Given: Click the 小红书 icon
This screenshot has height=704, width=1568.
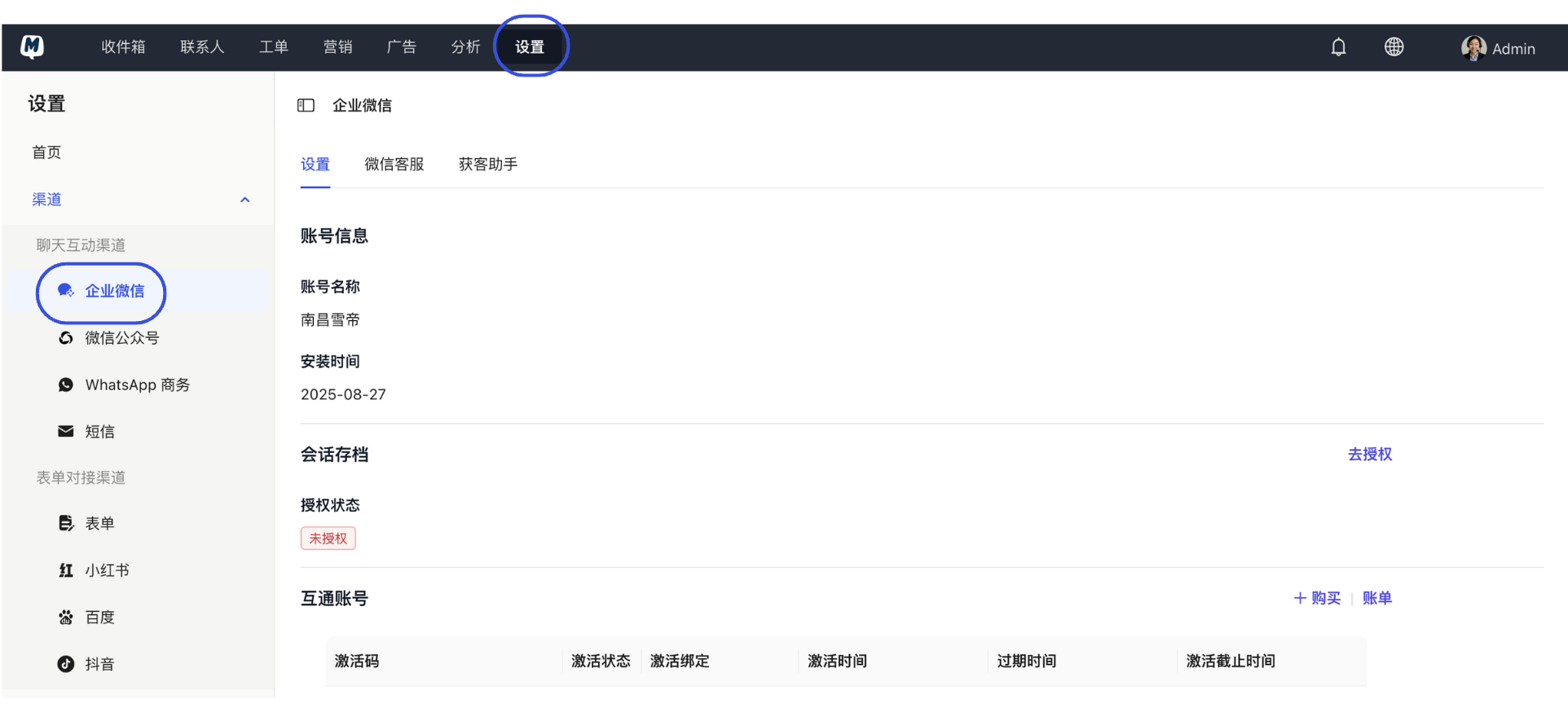Looking at the screenshot, I should 66,570.
